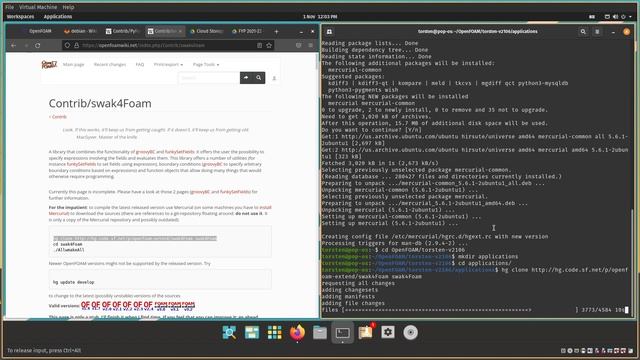Open the dock launcher search icon
The image size is (640, 360).
tap(229, 333)
